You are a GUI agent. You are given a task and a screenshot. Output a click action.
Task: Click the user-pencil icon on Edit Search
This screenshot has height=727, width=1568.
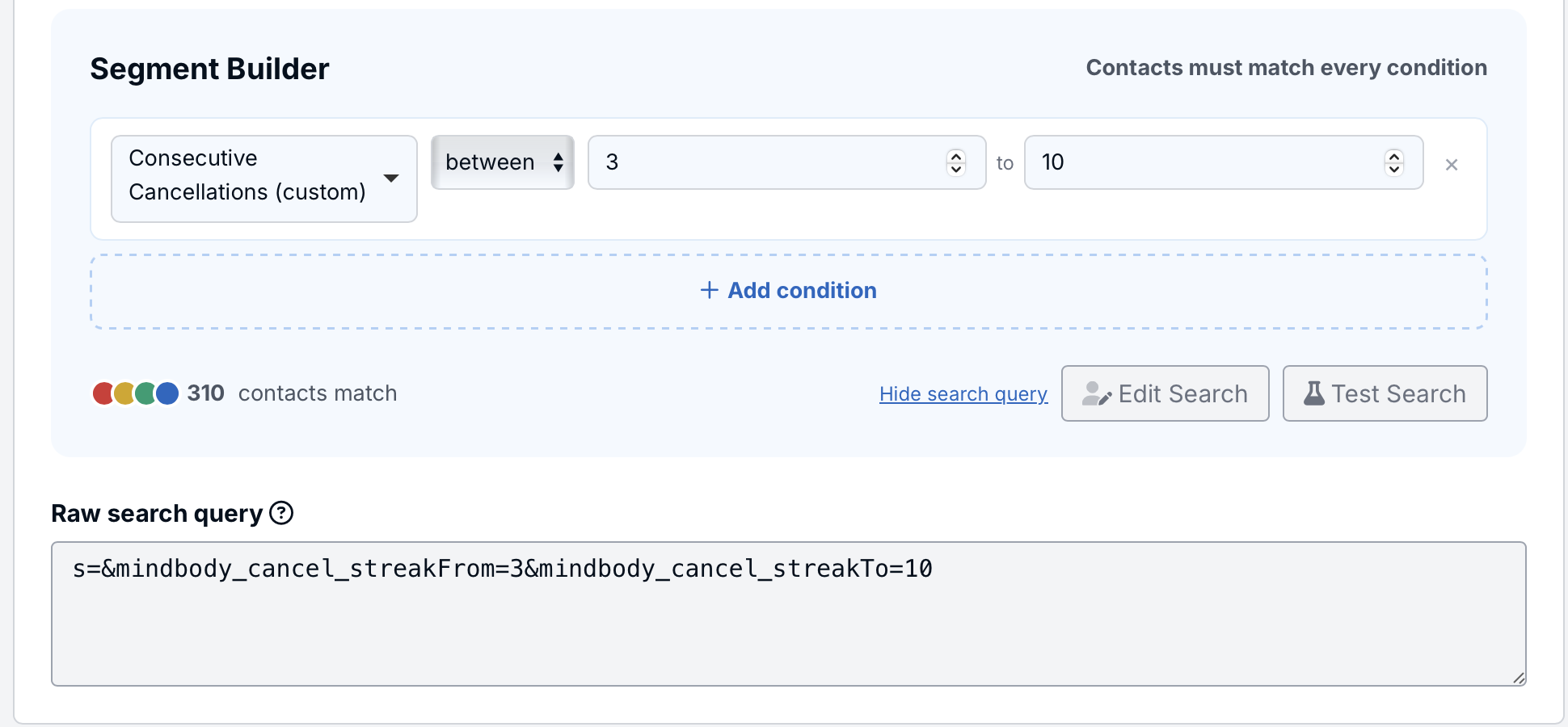1097,393
